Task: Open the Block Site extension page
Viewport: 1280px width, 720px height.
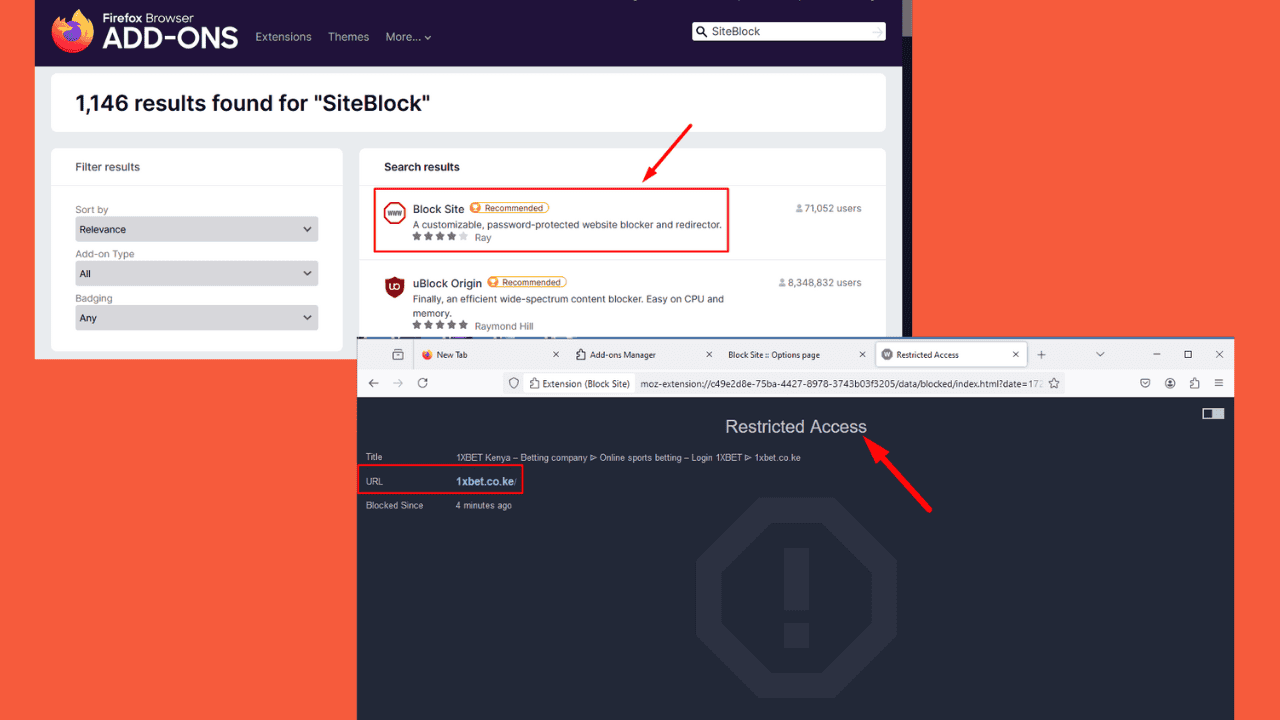Action: 440,208
